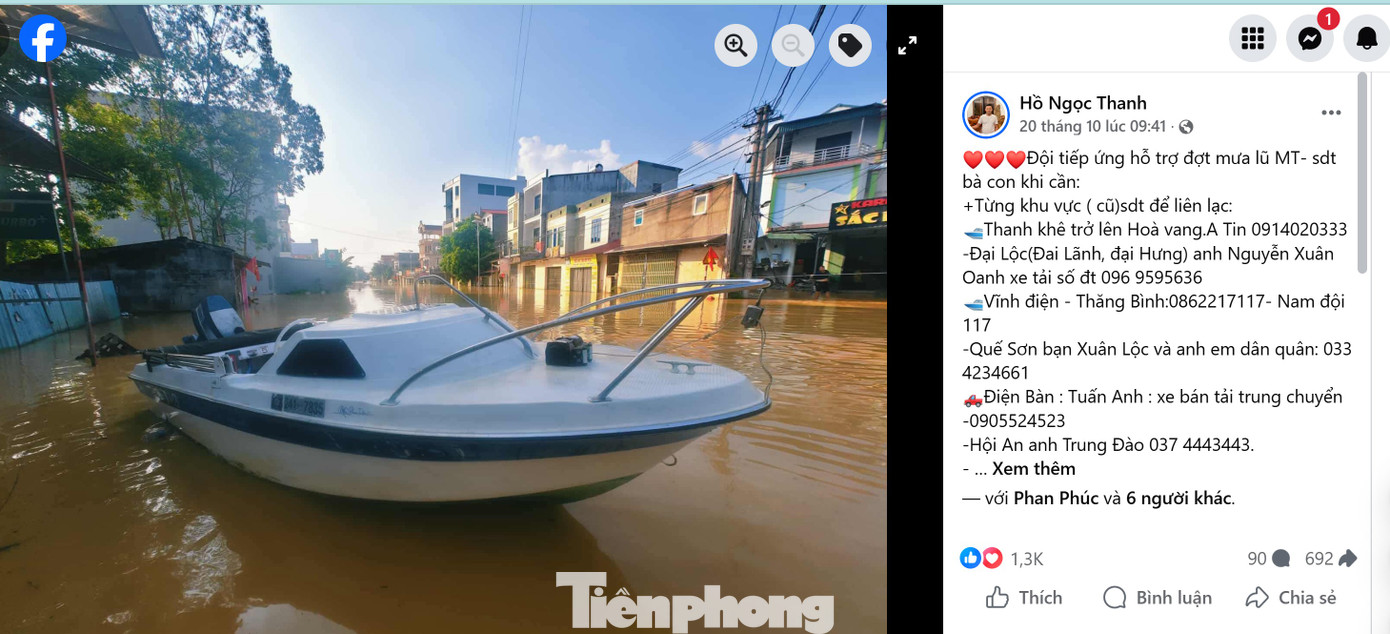
Task: Open Messenger chats
Action: 1310,39
